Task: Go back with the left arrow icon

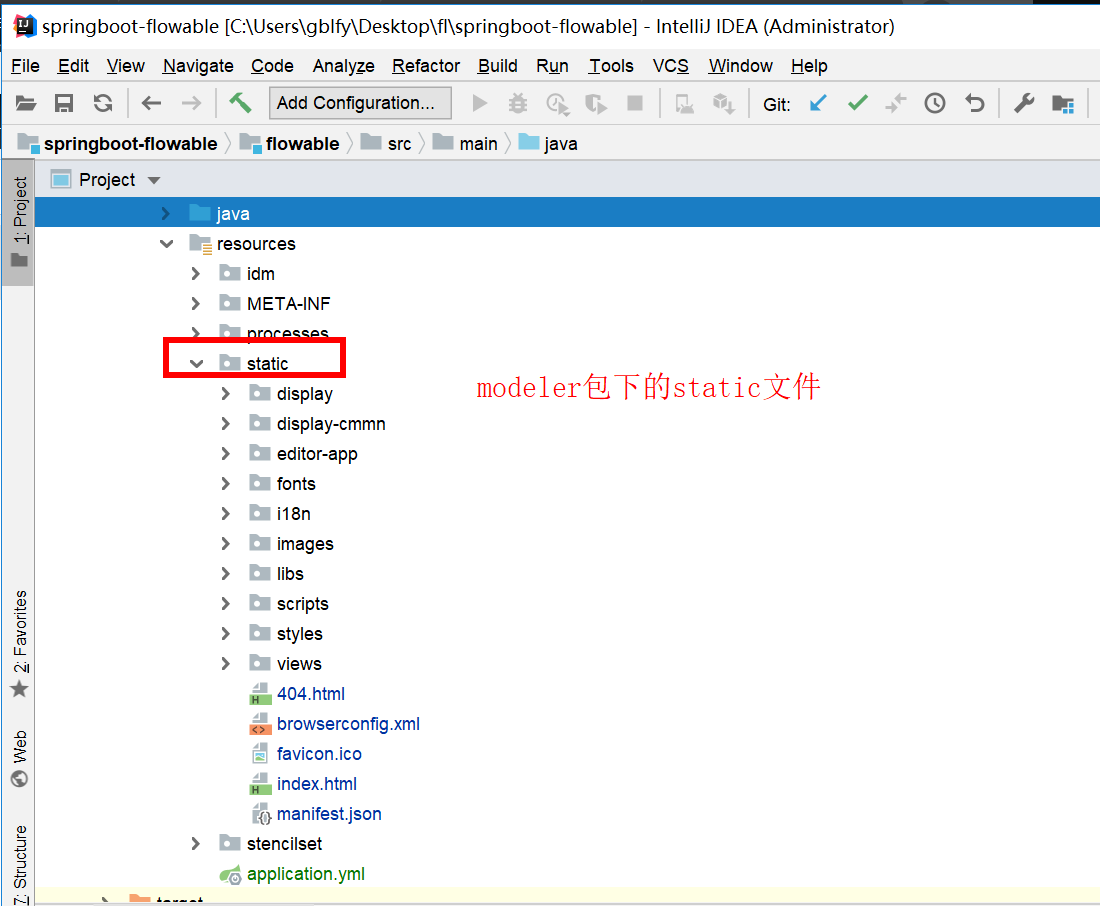Action: 151,104
